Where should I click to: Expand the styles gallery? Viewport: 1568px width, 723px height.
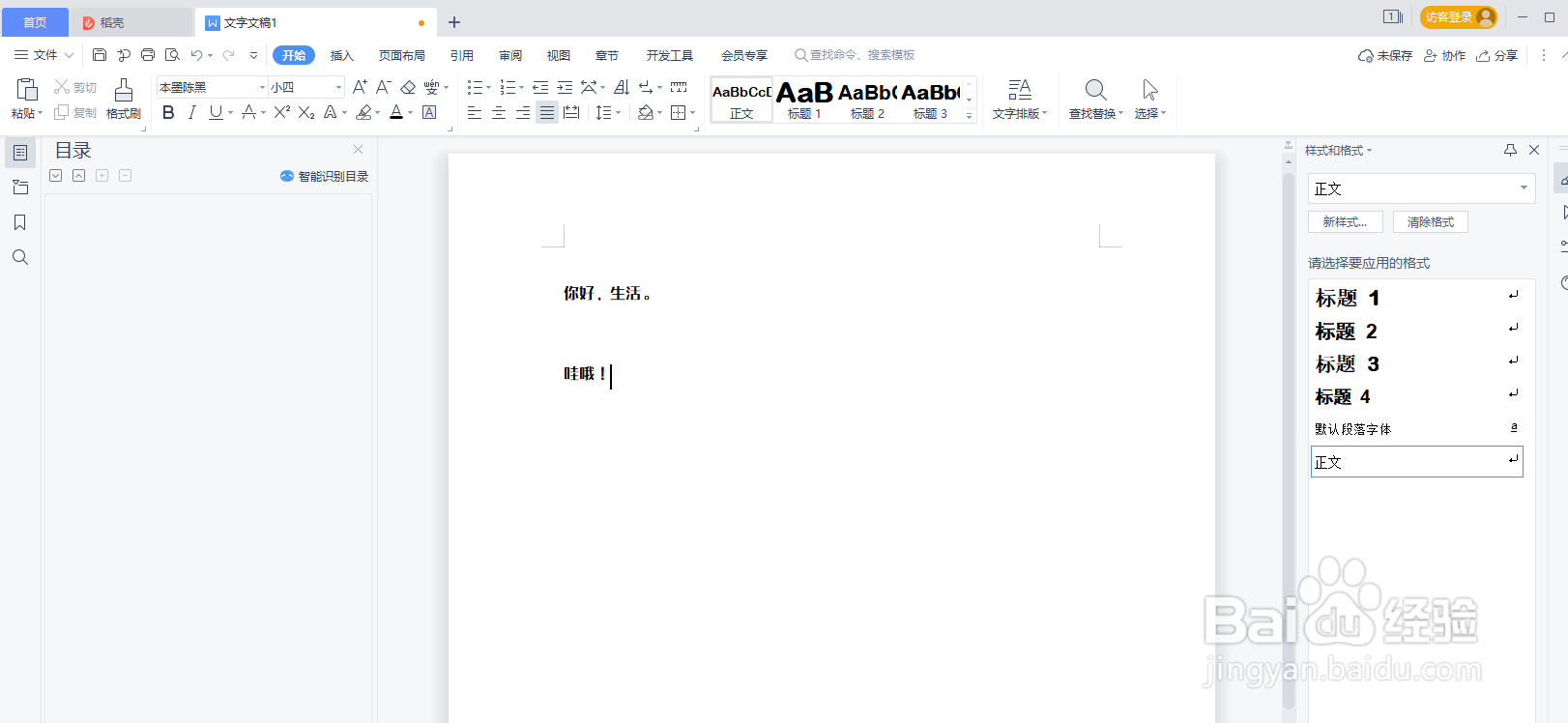(x=969, y=115)
